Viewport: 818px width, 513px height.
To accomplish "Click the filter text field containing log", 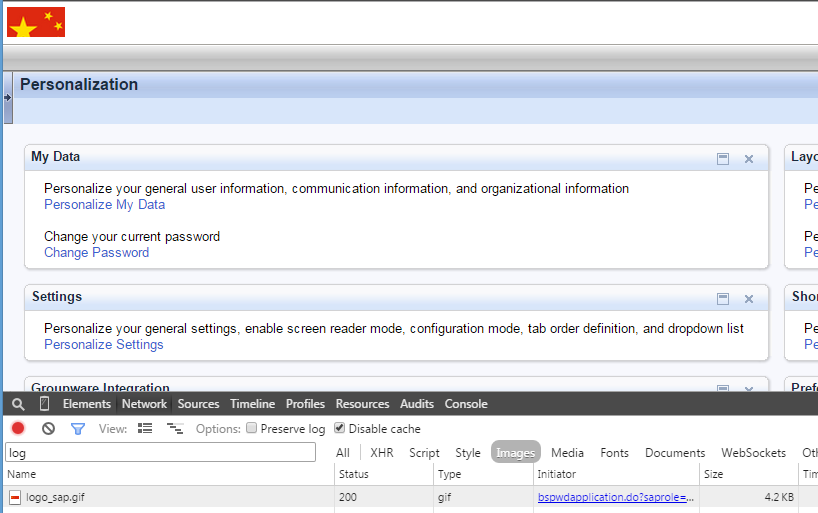I will [x=161, y=452].
